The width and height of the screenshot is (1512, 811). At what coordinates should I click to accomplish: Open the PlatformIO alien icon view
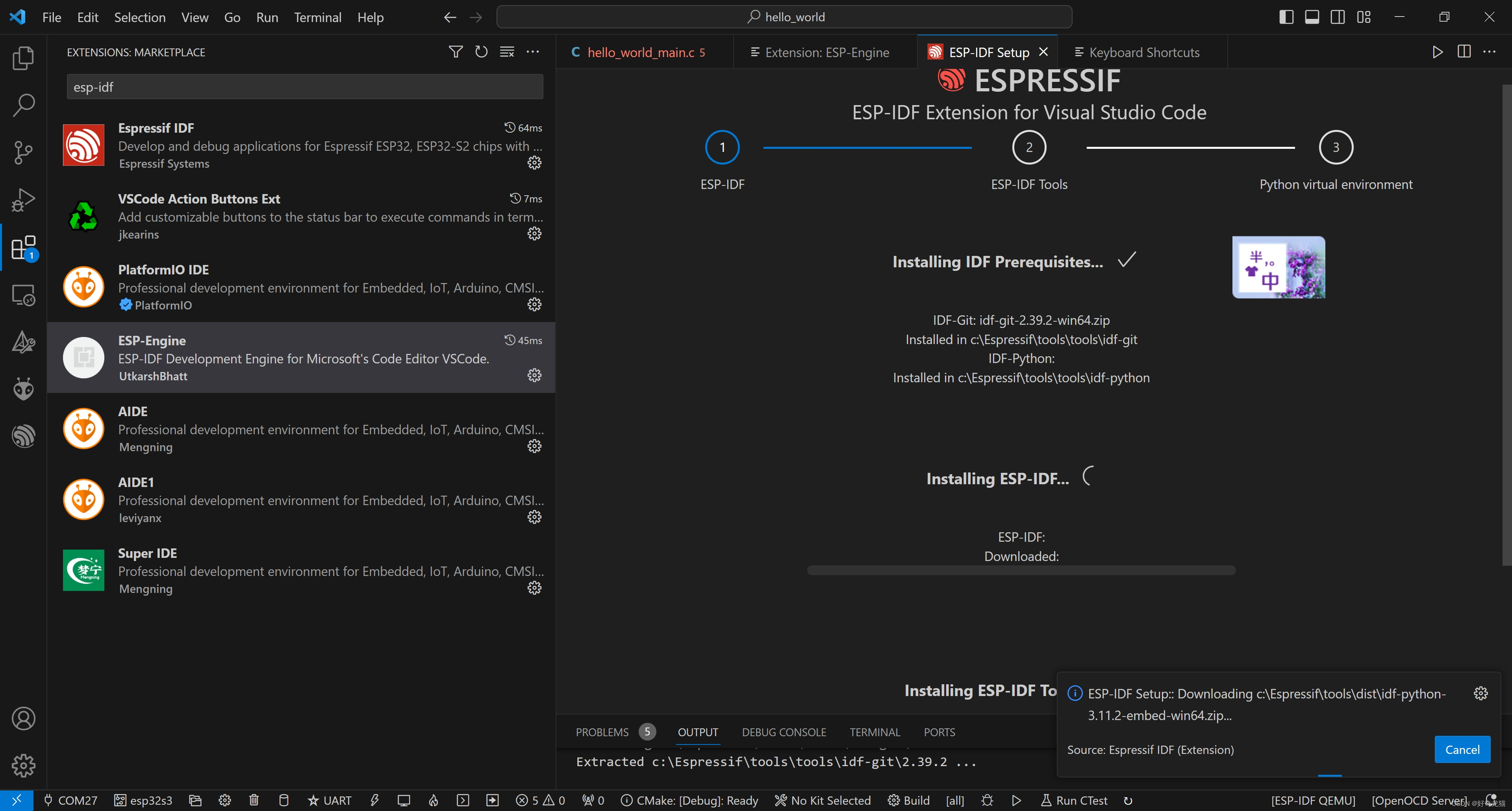24,389
